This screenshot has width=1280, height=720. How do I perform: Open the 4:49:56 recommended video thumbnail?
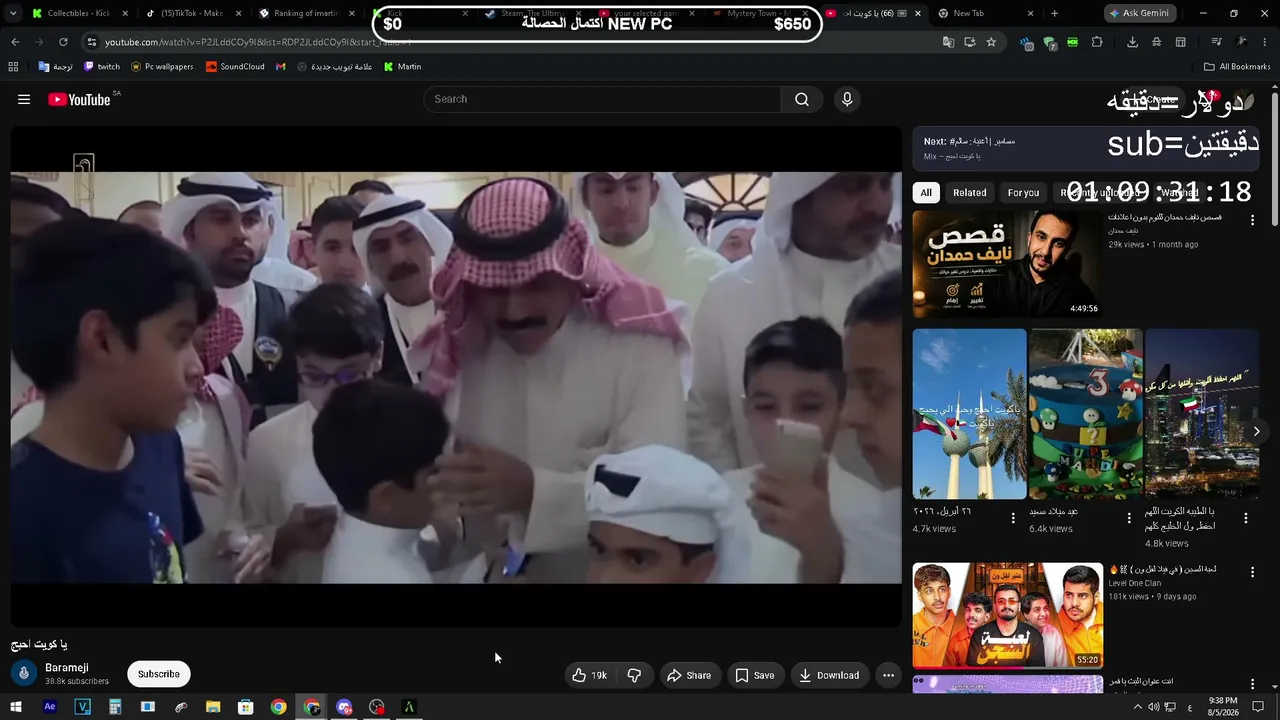(x=1007, y=264)
